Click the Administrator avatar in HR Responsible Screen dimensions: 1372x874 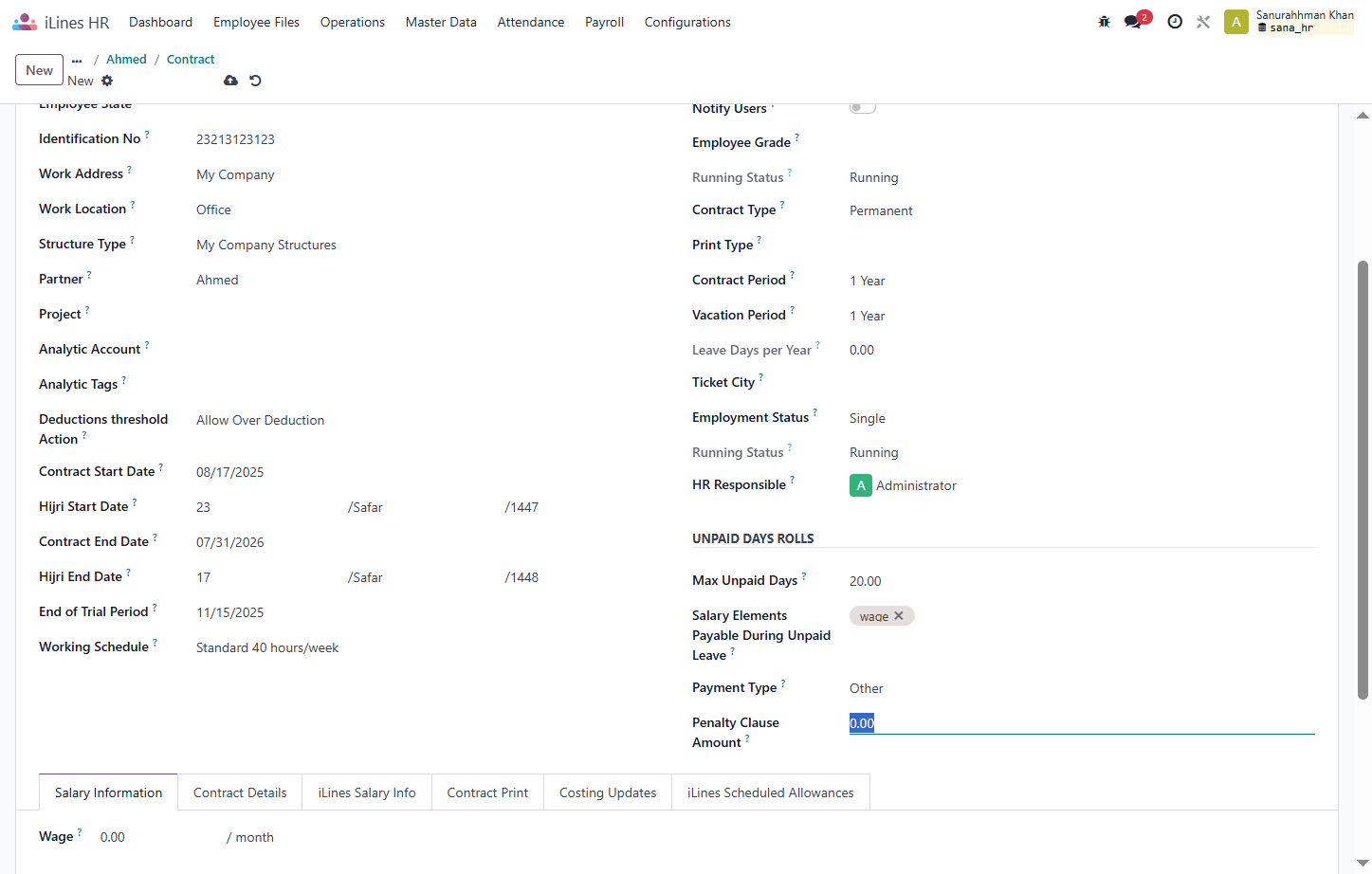coord(861,485)
